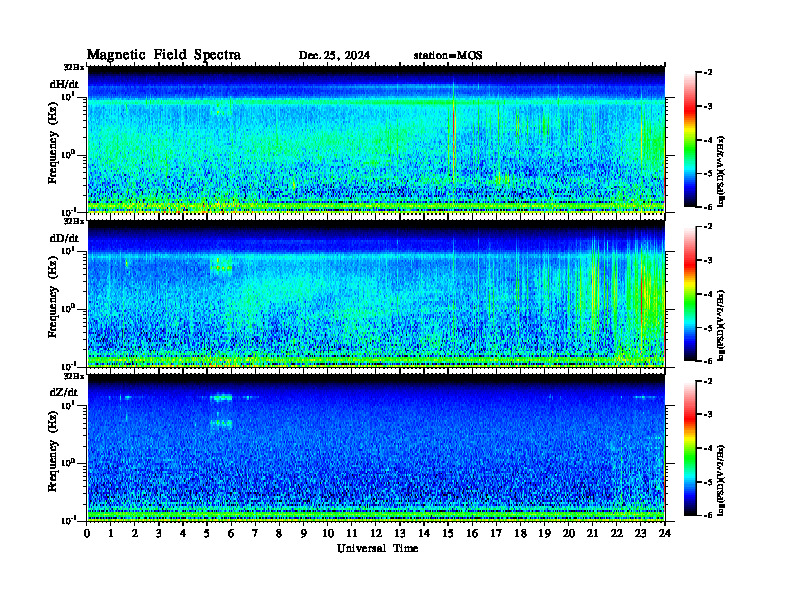Viewport: 792px width, 612px height.
Task: Click the 10^0 frequency tick of dH/dt panel
Action: tap(69, 155)
